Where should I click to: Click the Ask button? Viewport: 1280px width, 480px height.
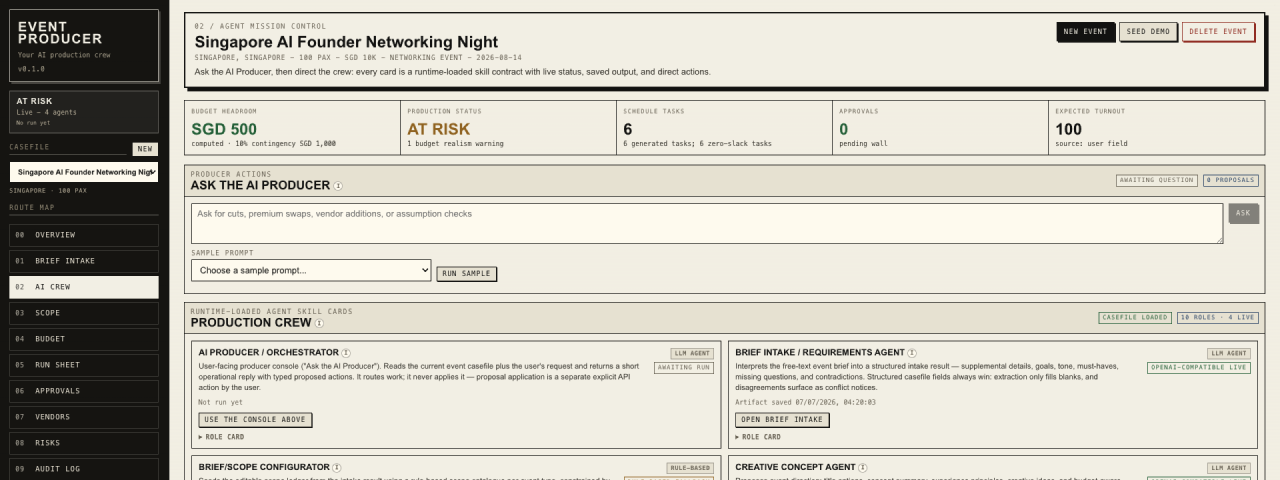point(1243,213)
